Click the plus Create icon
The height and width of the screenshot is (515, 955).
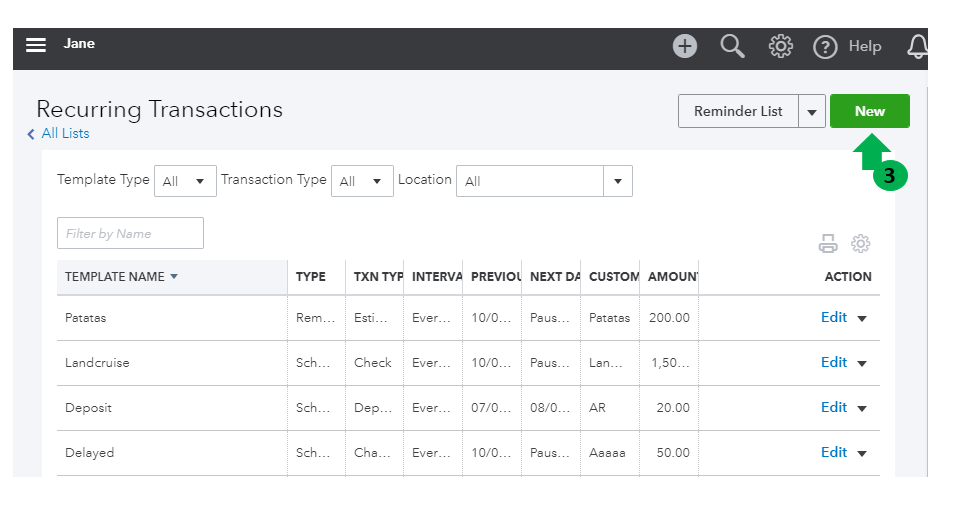click(x=685, y=46)
